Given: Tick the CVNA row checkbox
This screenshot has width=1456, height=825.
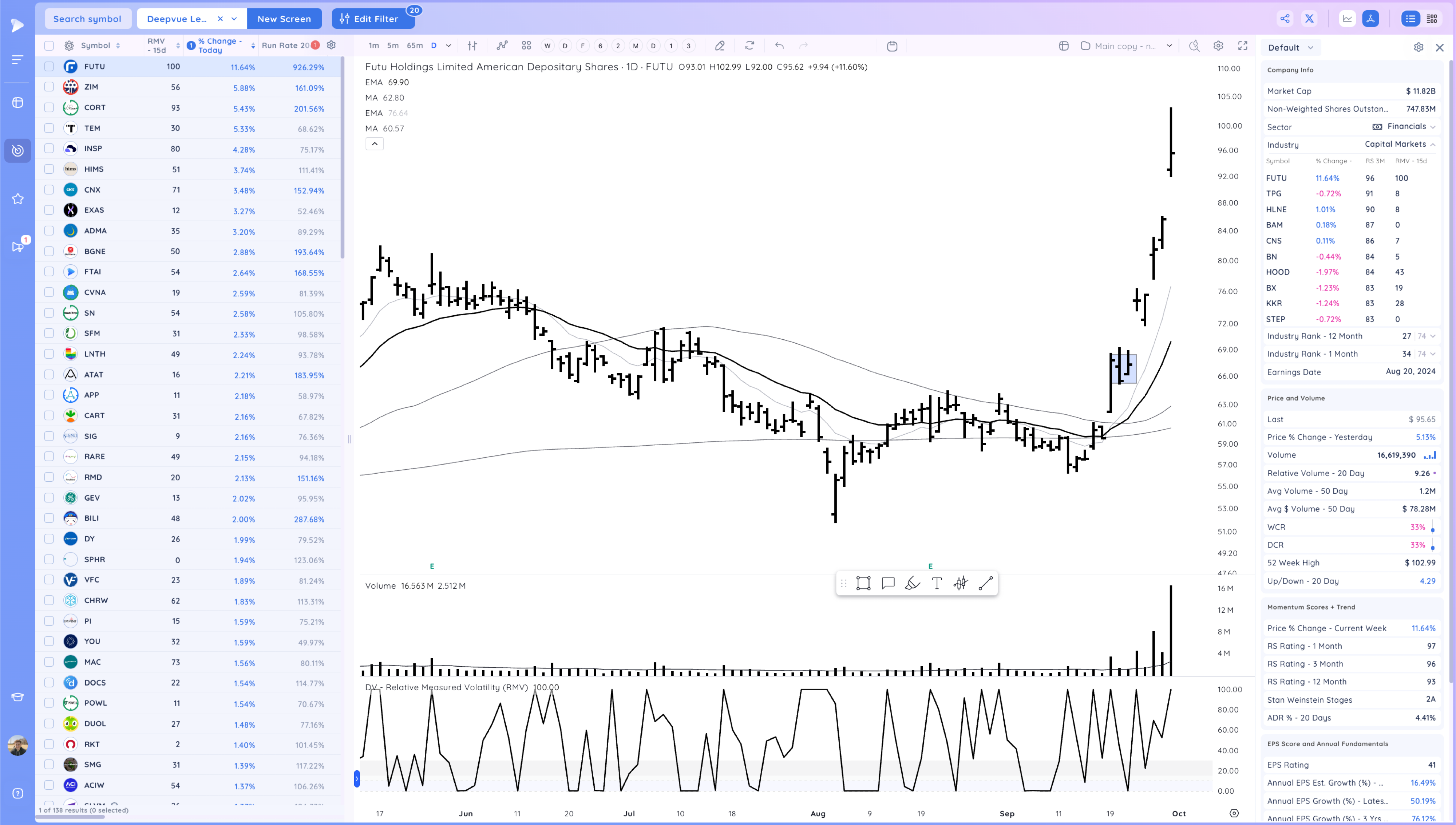Looking at the screenshot, I should click(x=49, y=292).
